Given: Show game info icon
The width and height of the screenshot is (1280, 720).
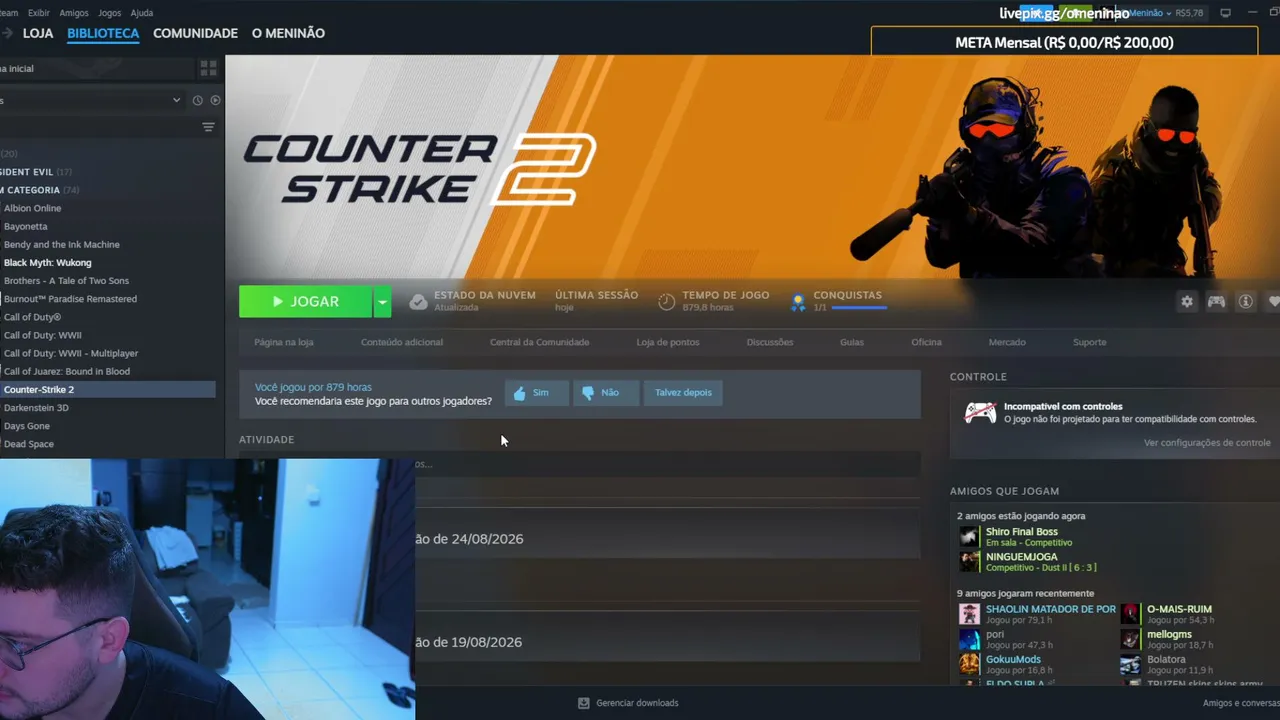Looking at the screenshot, I should (x=1245, y=301).
